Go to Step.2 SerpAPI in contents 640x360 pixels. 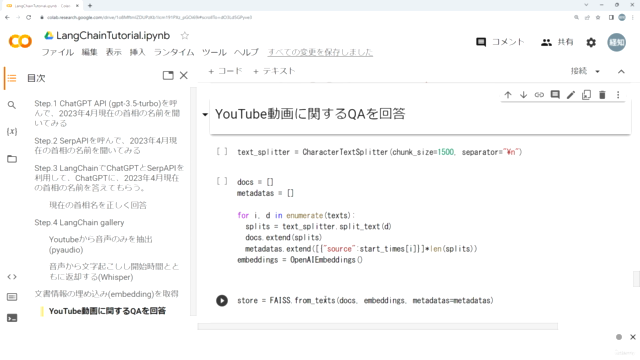pyautogui.click(x=106, y=145)
